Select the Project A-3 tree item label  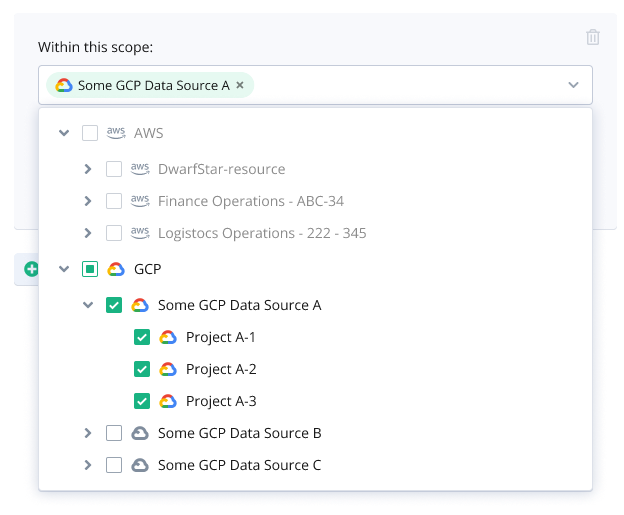tap(221, 401)
